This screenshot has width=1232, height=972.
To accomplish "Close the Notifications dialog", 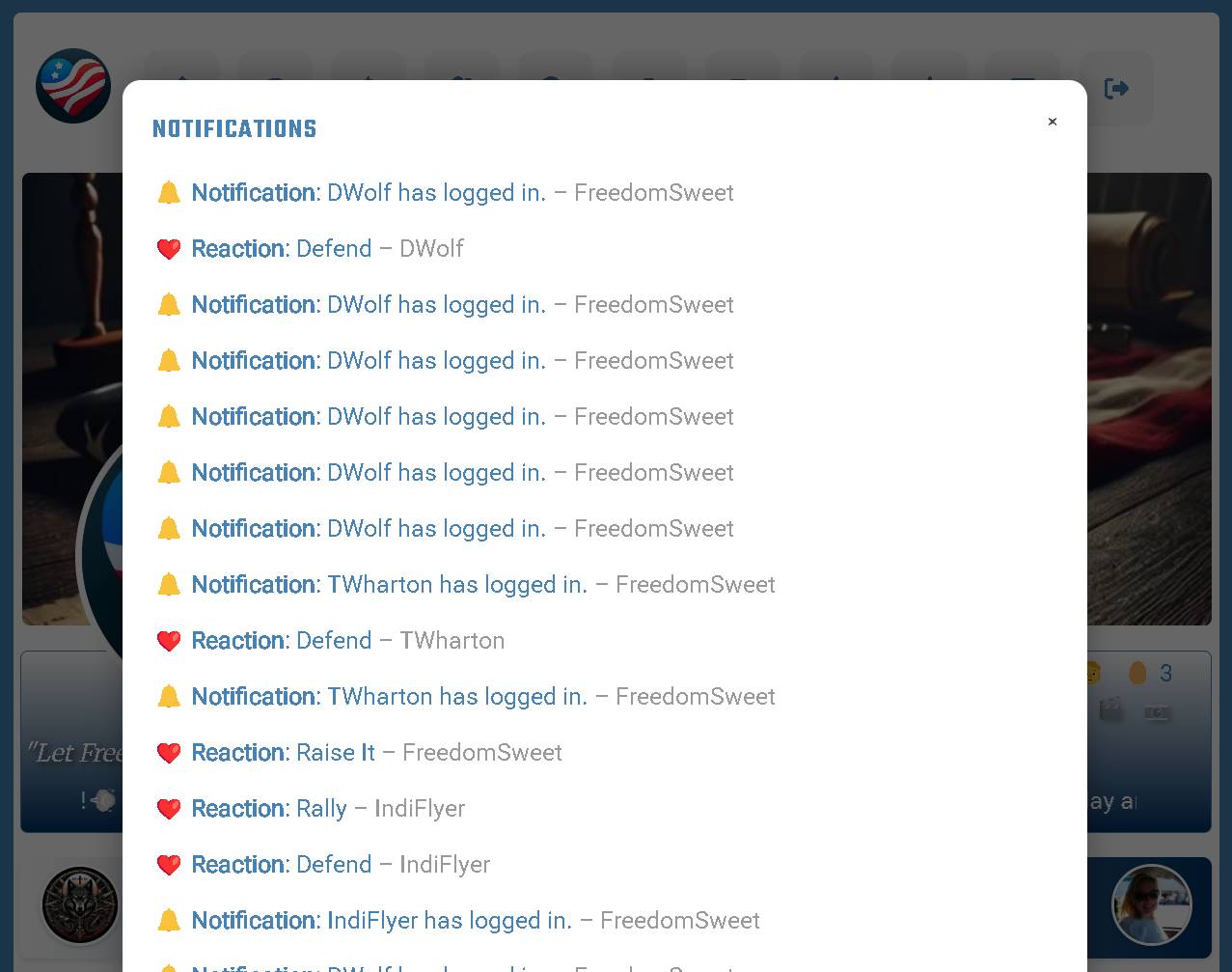I will pos(1053,122).
